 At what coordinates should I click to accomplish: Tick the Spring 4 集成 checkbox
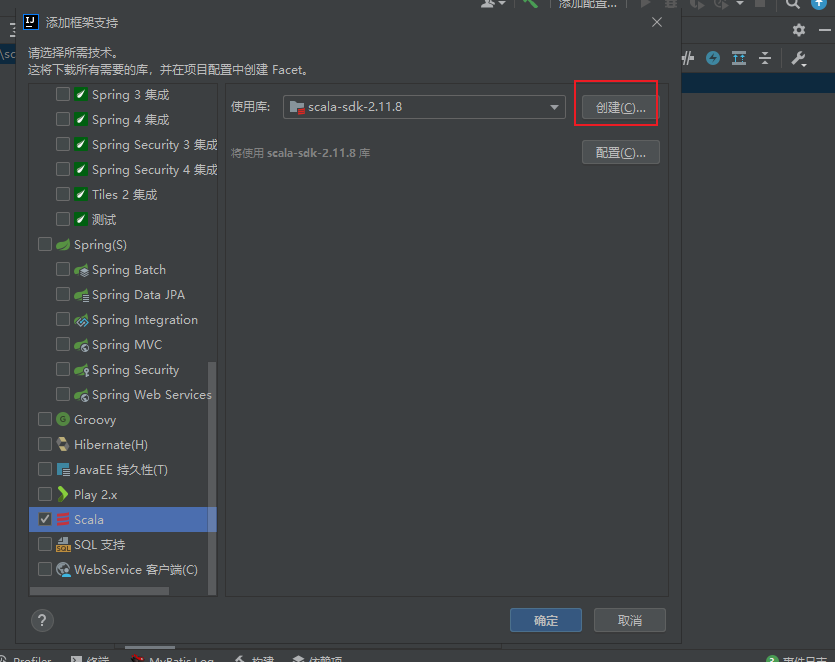tap(63, 119)
